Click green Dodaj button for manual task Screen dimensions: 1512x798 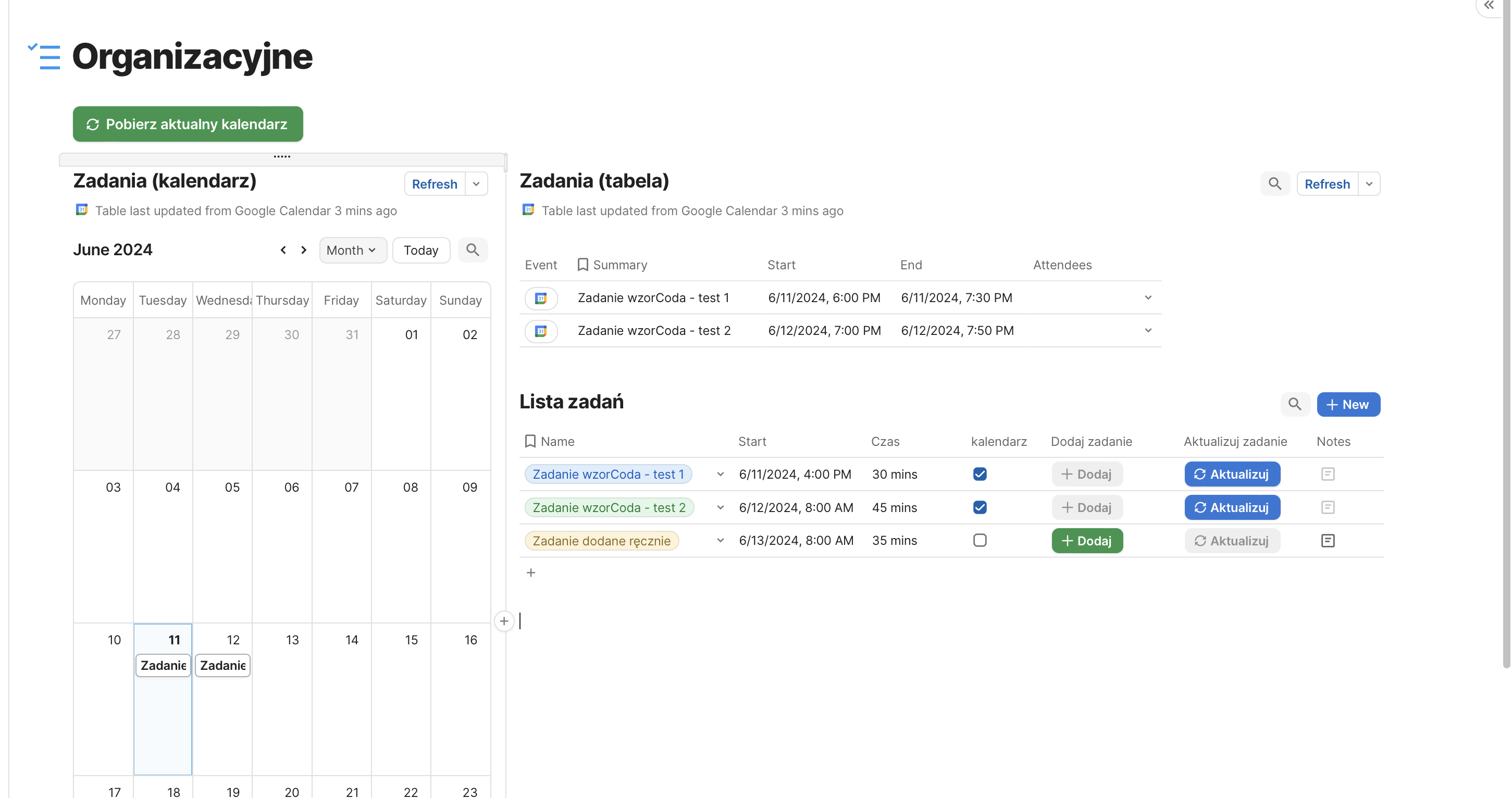point(1086,540)
